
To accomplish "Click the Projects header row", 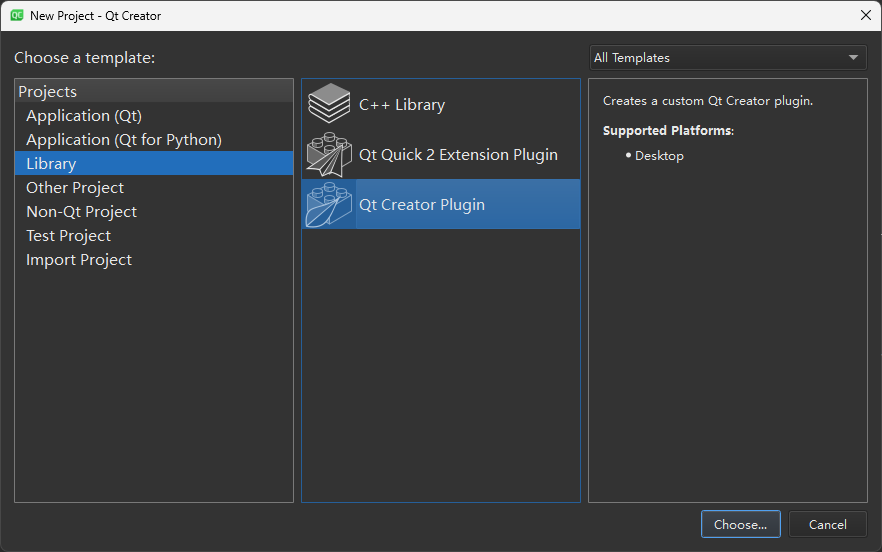I will click(154, 91).
